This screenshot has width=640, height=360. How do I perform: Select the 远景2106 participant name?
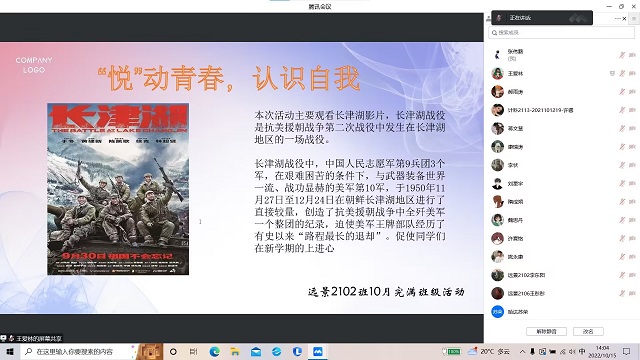pyautogui.click(x=526, y=293)
